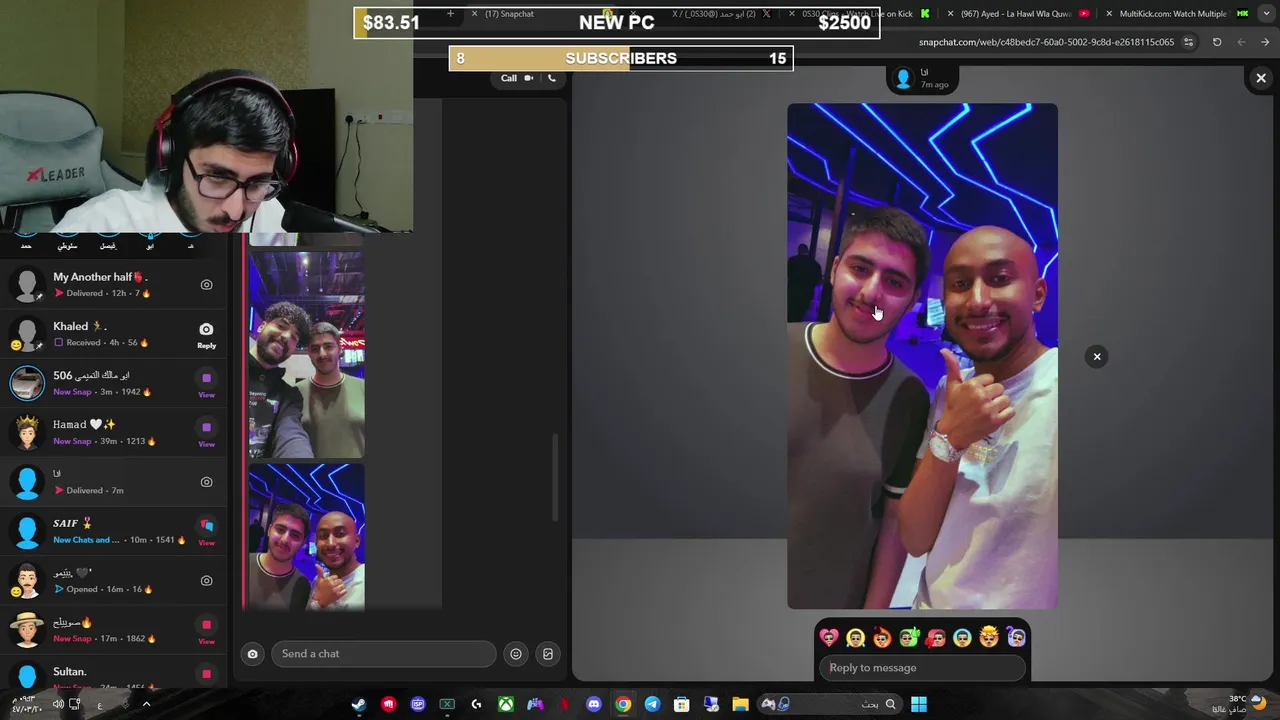This screenshot has width=1280, height=720.
Task: React with the sixth Bitmoji reaction
Action: click(x=962, y=637)
